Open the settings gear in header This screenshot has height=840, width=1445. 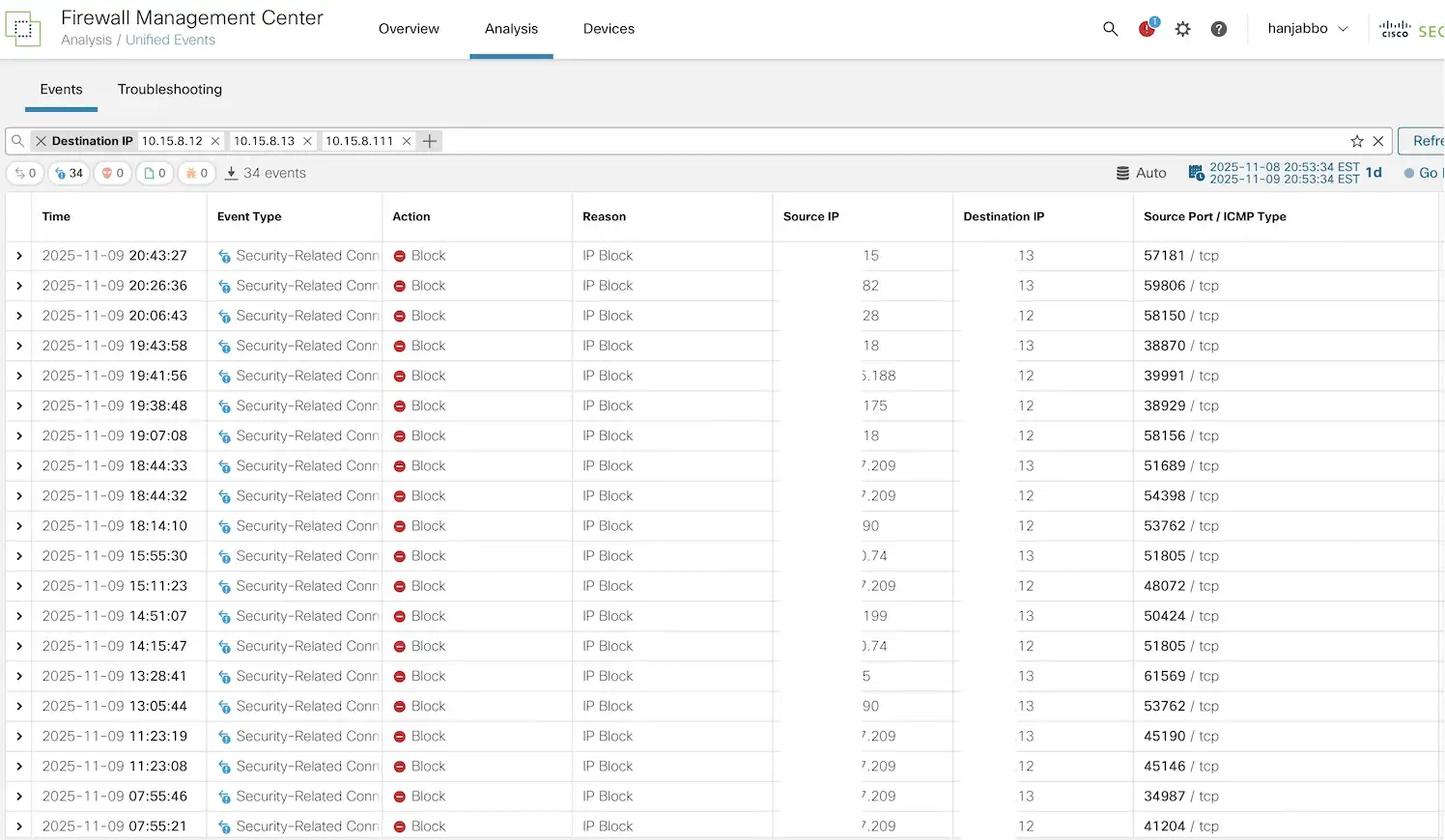(1183, 29)
